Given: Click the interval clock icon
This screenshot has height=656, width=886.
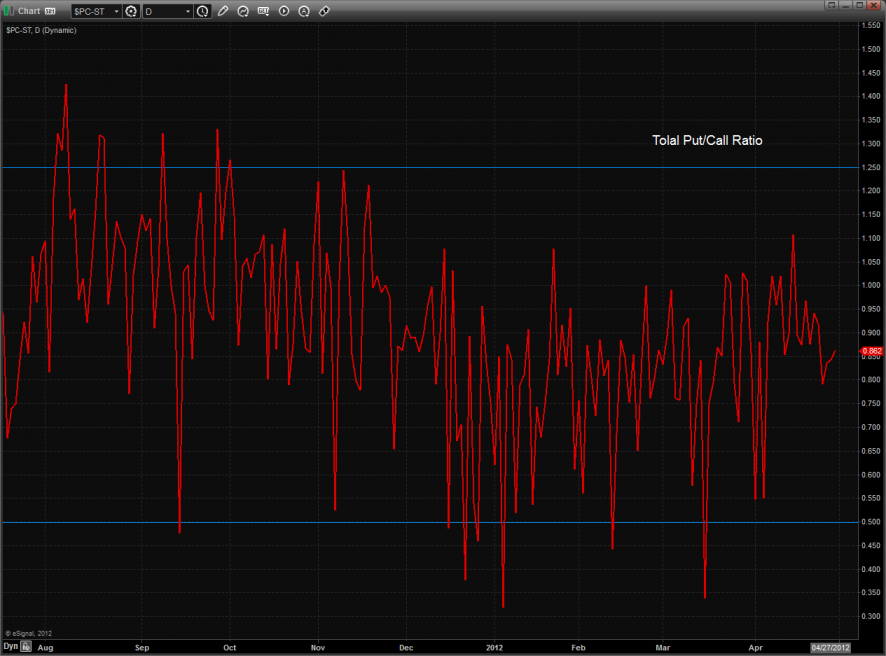Looking at the screenshot, I should (x=203, y=11).
